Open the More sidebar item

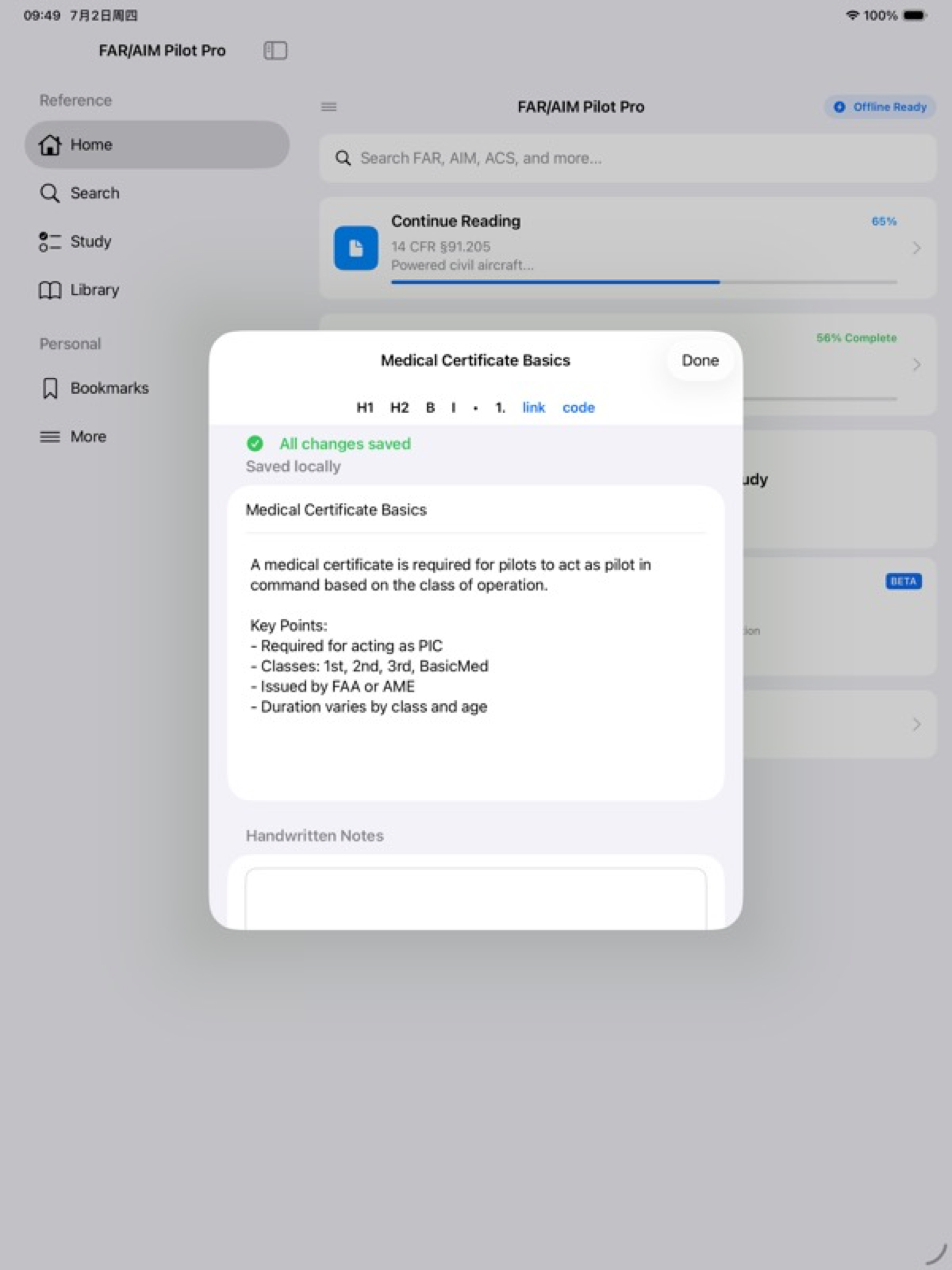click(x=157, y=437)
